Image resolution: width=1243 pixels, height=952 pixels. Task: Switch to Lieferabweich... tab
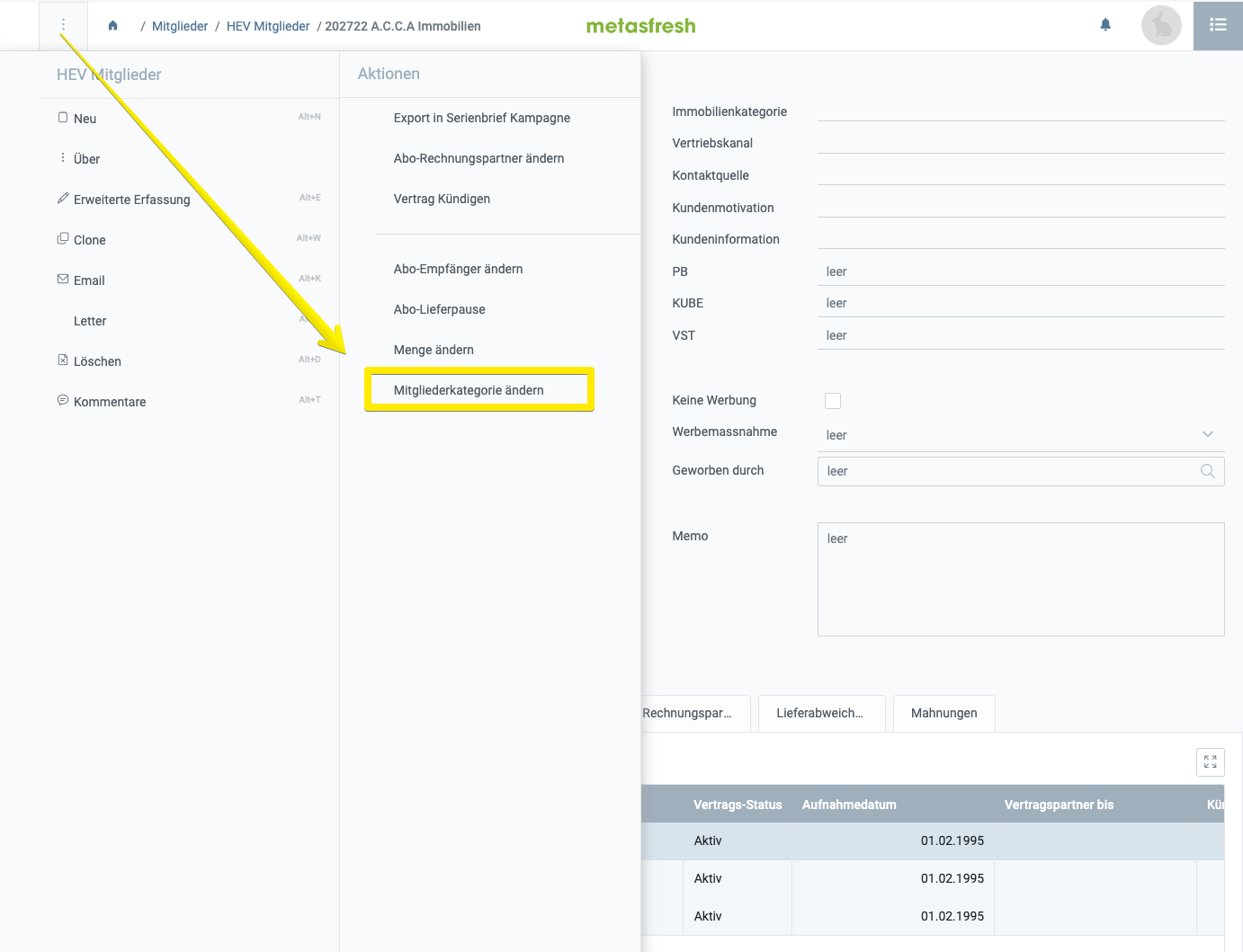(x=821, y=713)
